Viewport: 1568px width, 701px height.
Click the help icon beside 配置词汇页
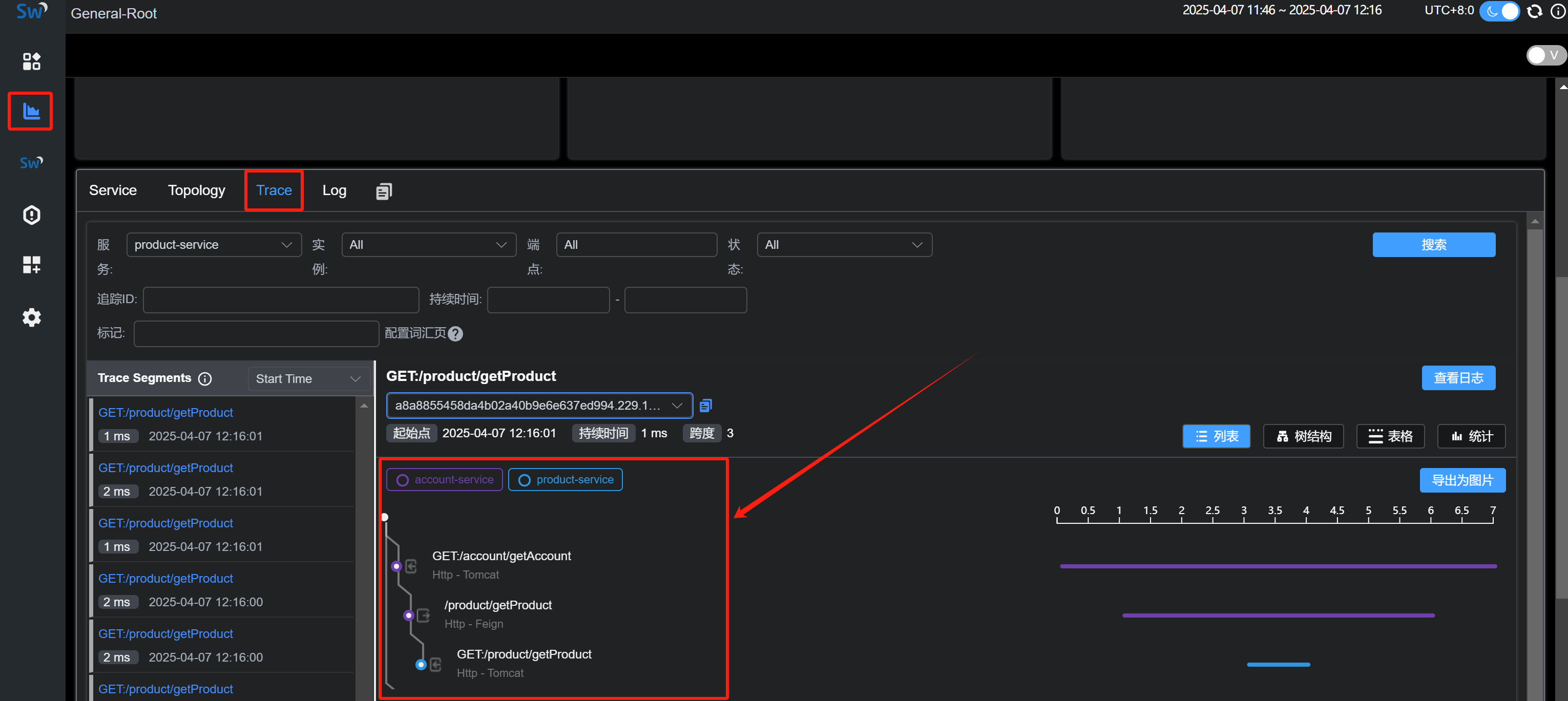pos(455,333)
